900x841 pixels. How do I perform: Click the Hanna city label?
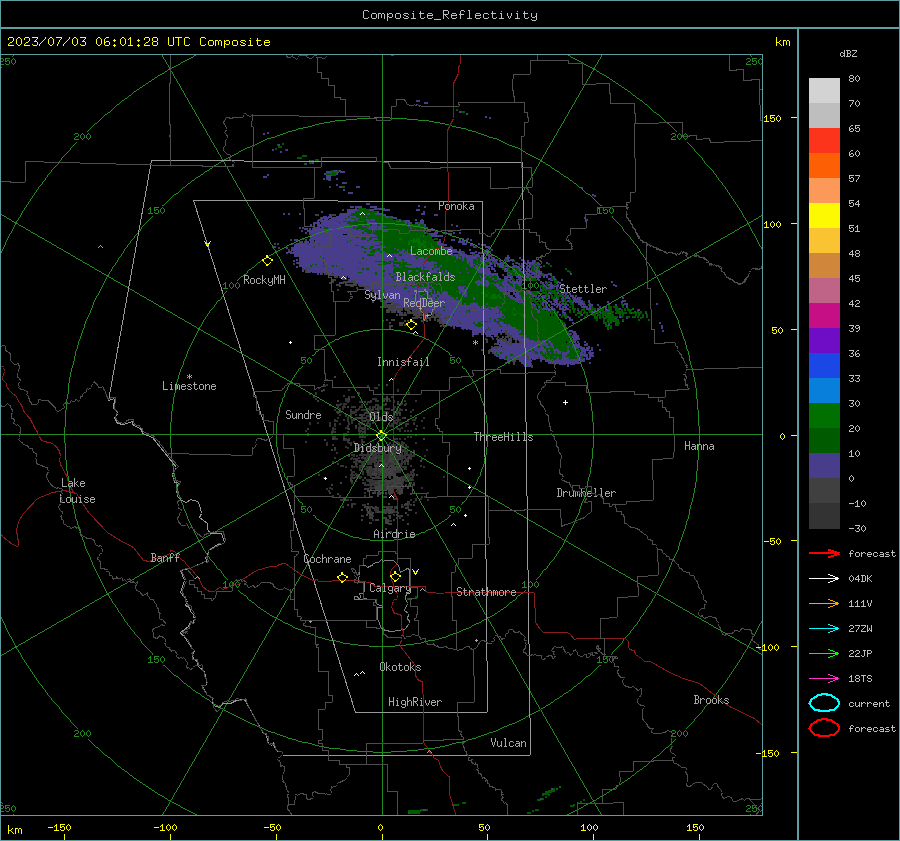(699, 446)
